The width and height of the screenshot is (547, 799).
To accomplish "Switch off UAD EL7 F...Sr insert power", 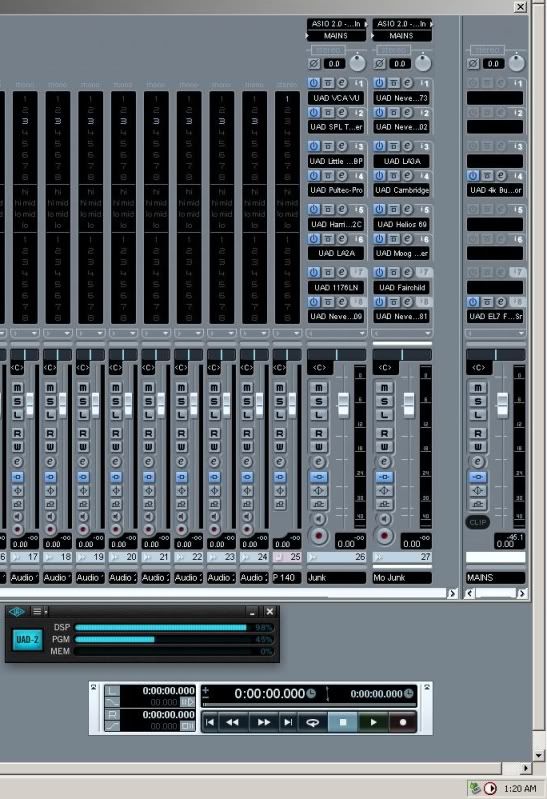I will point(473,302).
